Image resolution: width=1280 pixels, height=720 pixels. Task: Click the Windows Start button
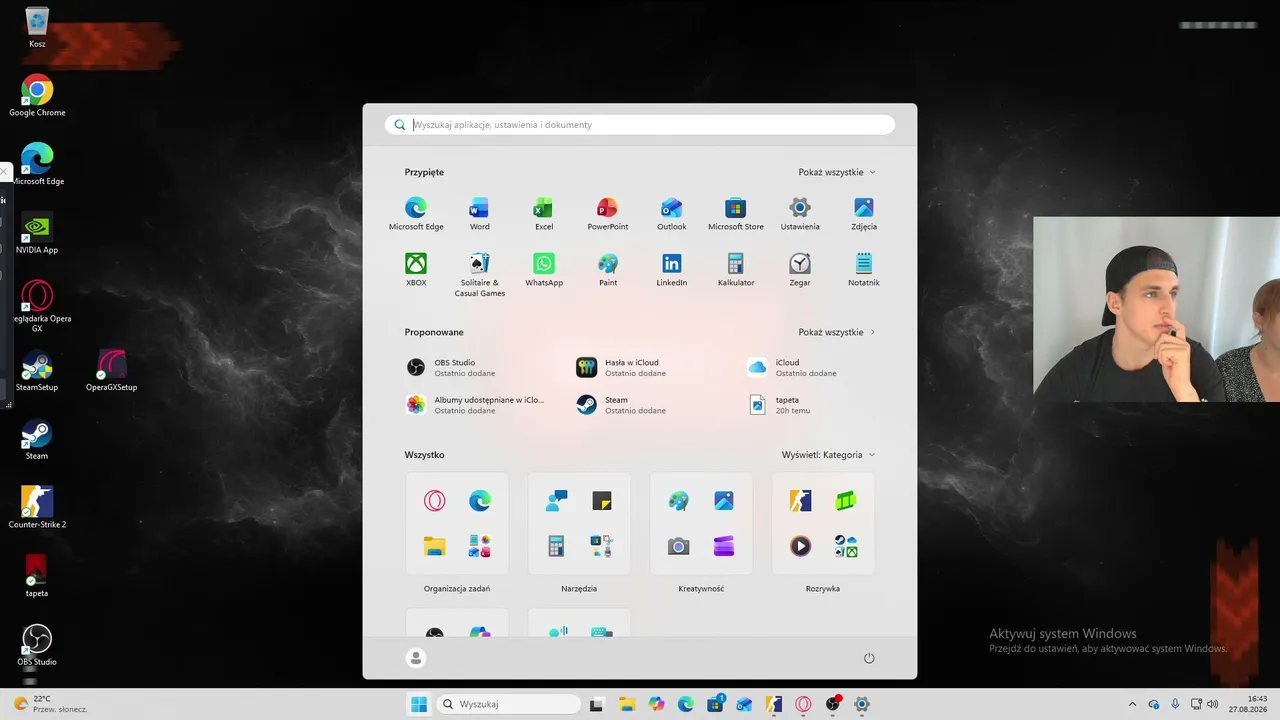pyautogui.click(x=418, y=704)
